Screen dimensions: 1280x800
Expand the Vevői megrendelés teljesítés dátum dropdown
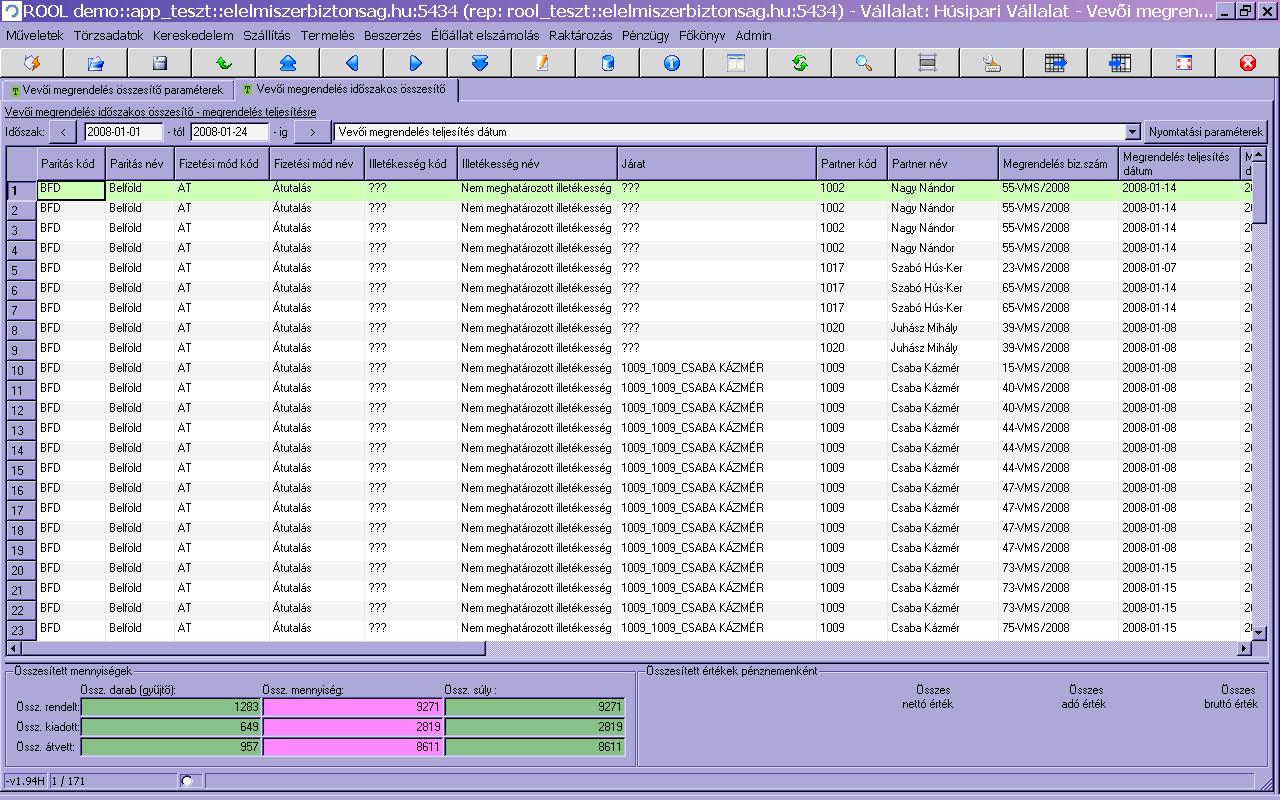1132,132
